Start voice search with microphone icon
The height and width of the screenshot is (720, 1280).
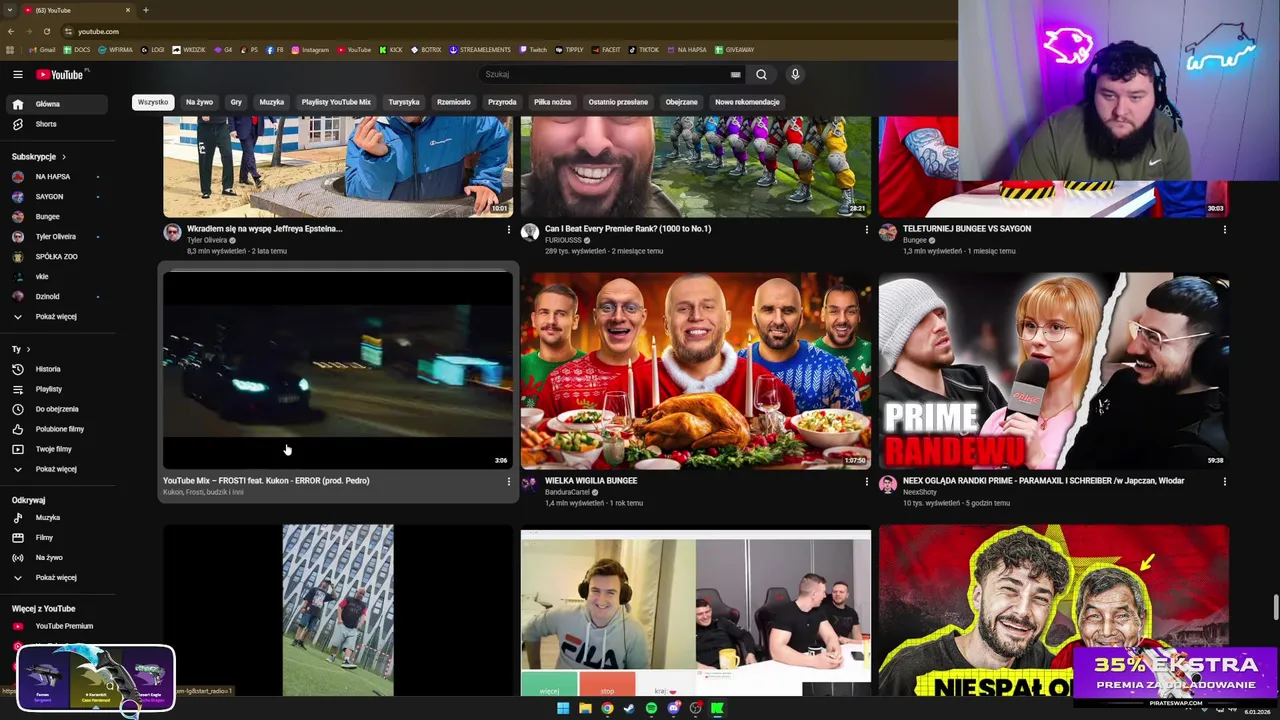click(x=795, y=74)
